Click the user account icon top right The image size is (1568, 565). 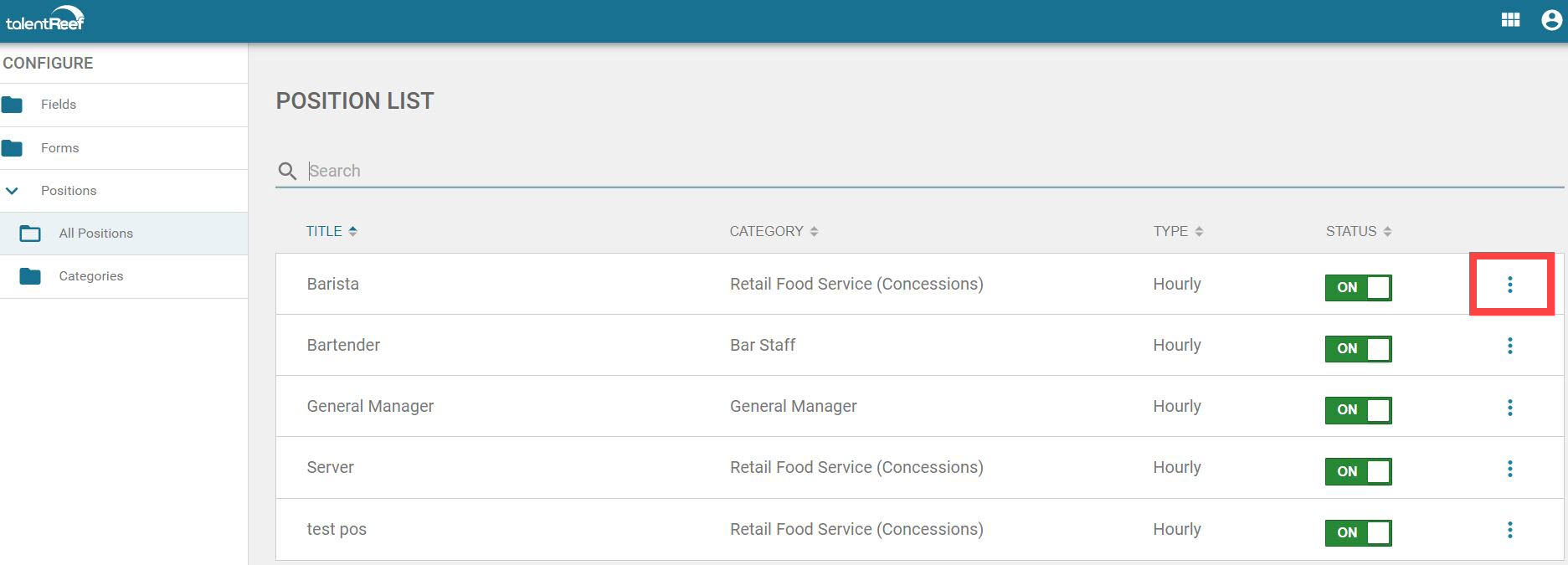click(x=1546, y=18)
